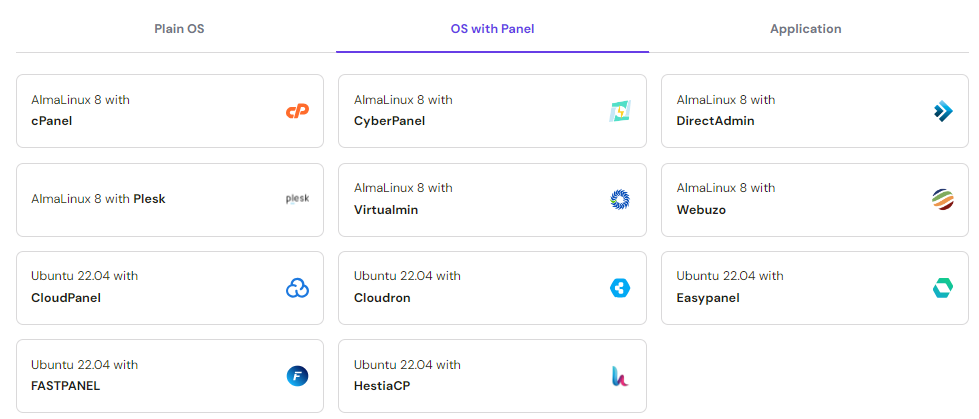Click the Webuzo striped globe icon
979x419 pixels.
click(943, 199)
